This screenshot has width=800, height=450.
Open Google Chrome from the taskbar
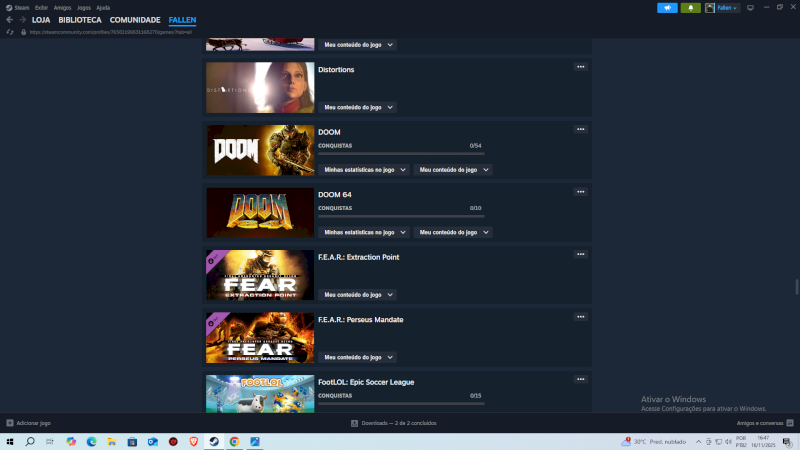(234, 442)
